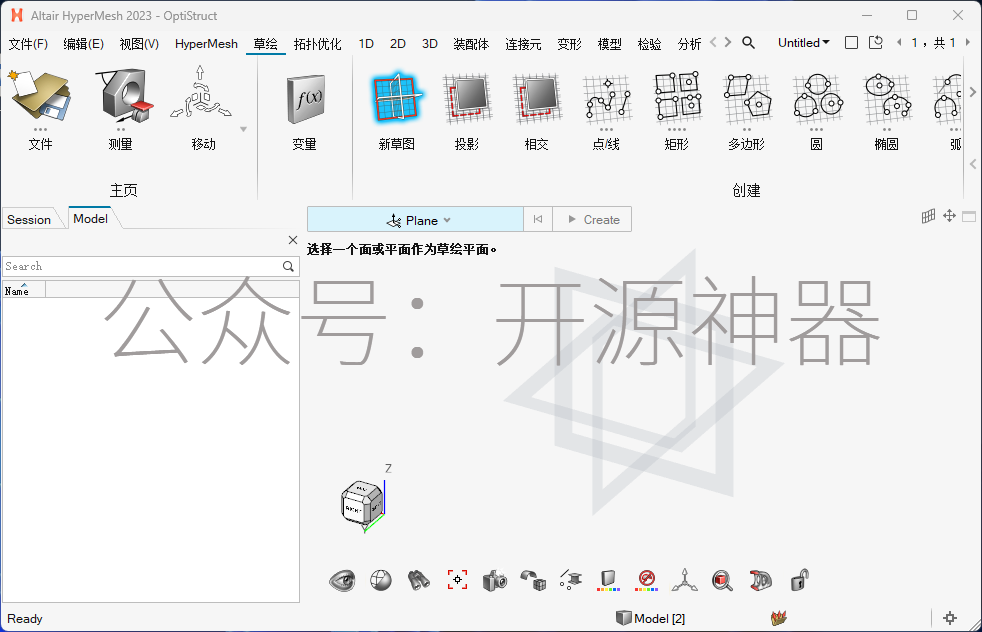The image size is (982, 632).
Task: Collapse the ribbon with the left chevron
Action: point(973,164)
